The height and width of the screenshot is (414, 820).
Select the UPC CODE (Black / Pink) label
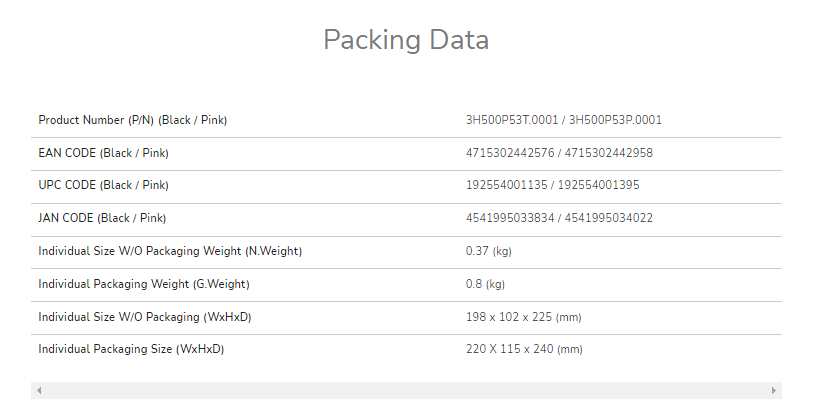[x=103, y=185]
